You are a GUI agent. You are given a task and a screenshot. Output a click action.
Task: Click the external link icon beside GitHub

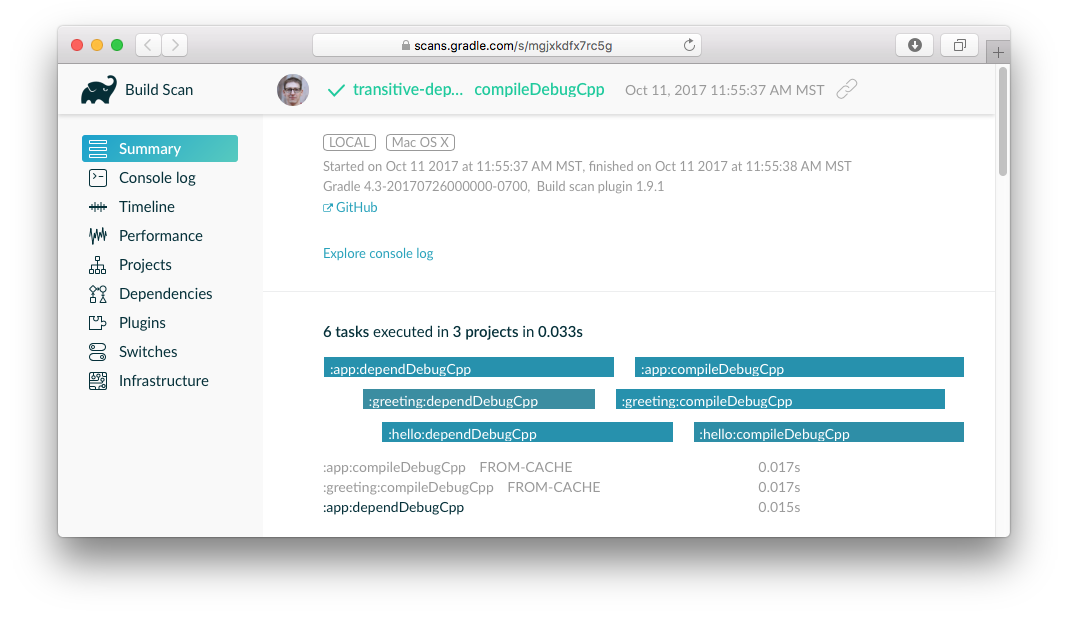tap(328, 208)
